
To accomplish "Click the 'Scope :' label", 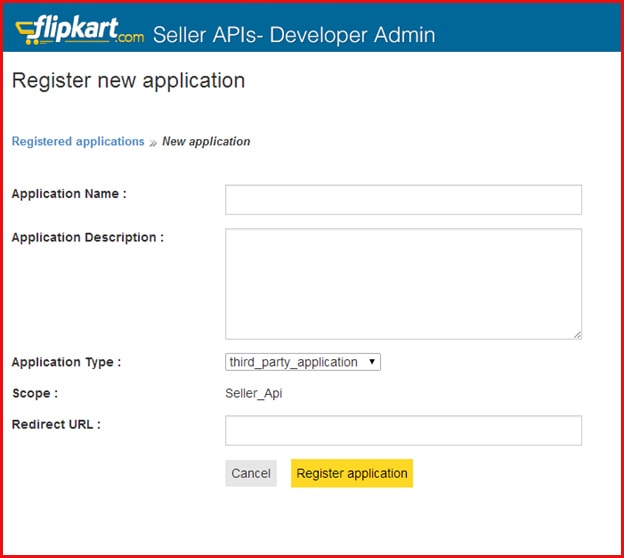I will (x=35, y=393).
